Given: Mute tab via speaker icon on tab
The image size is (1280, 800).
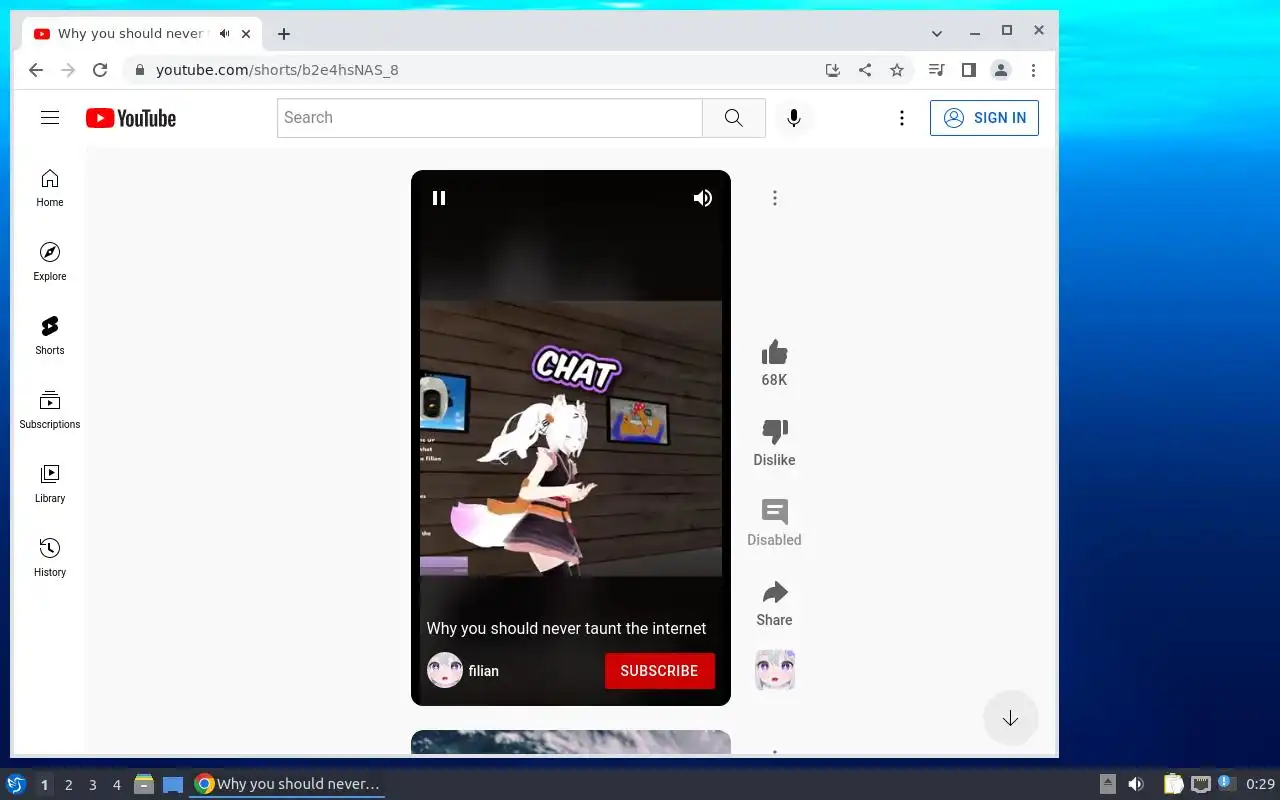Looking at the screenshot, I should point(224,33).
